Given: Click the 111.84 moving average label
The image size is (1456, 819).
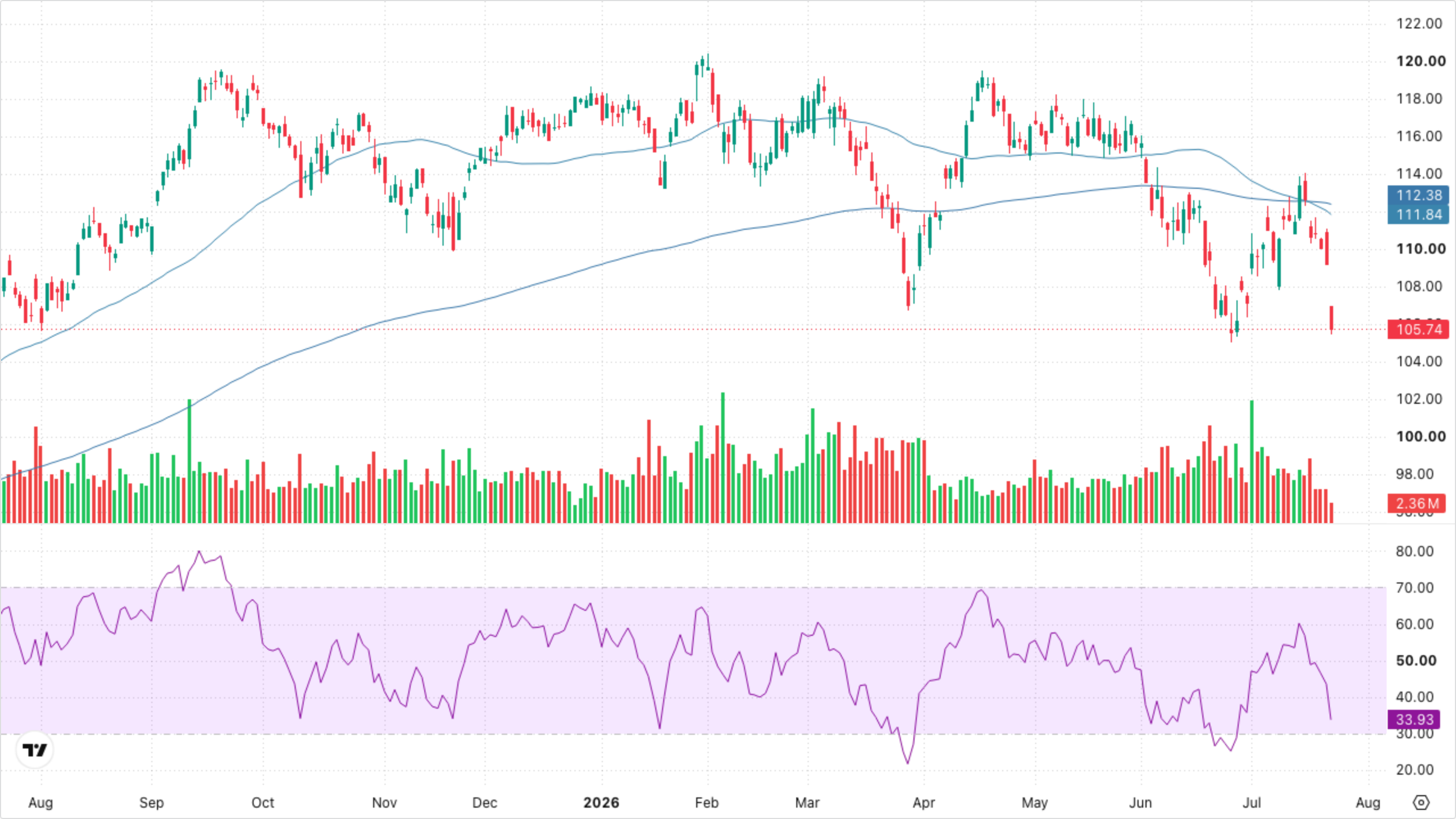Looking at the screenshot, I should tap(1418, 214).
